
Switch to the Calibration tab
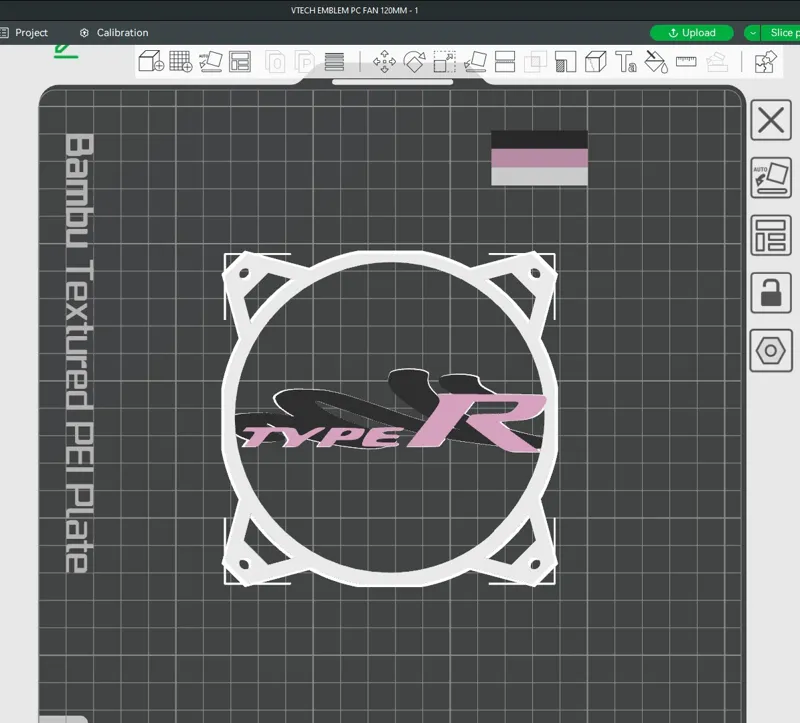coord(114,33)
